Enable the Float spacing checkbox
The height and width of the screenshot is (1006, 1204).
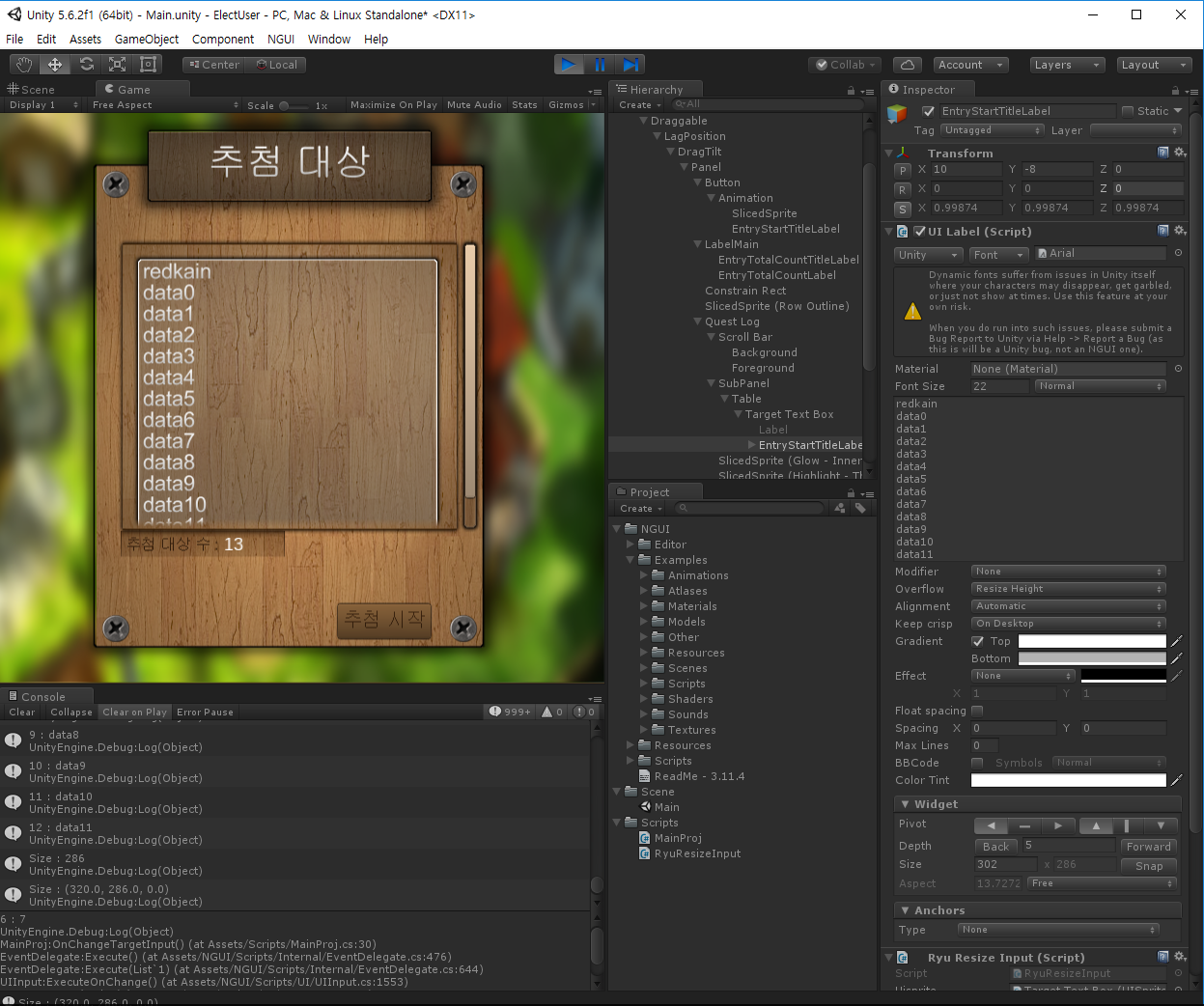pos(977,711)
